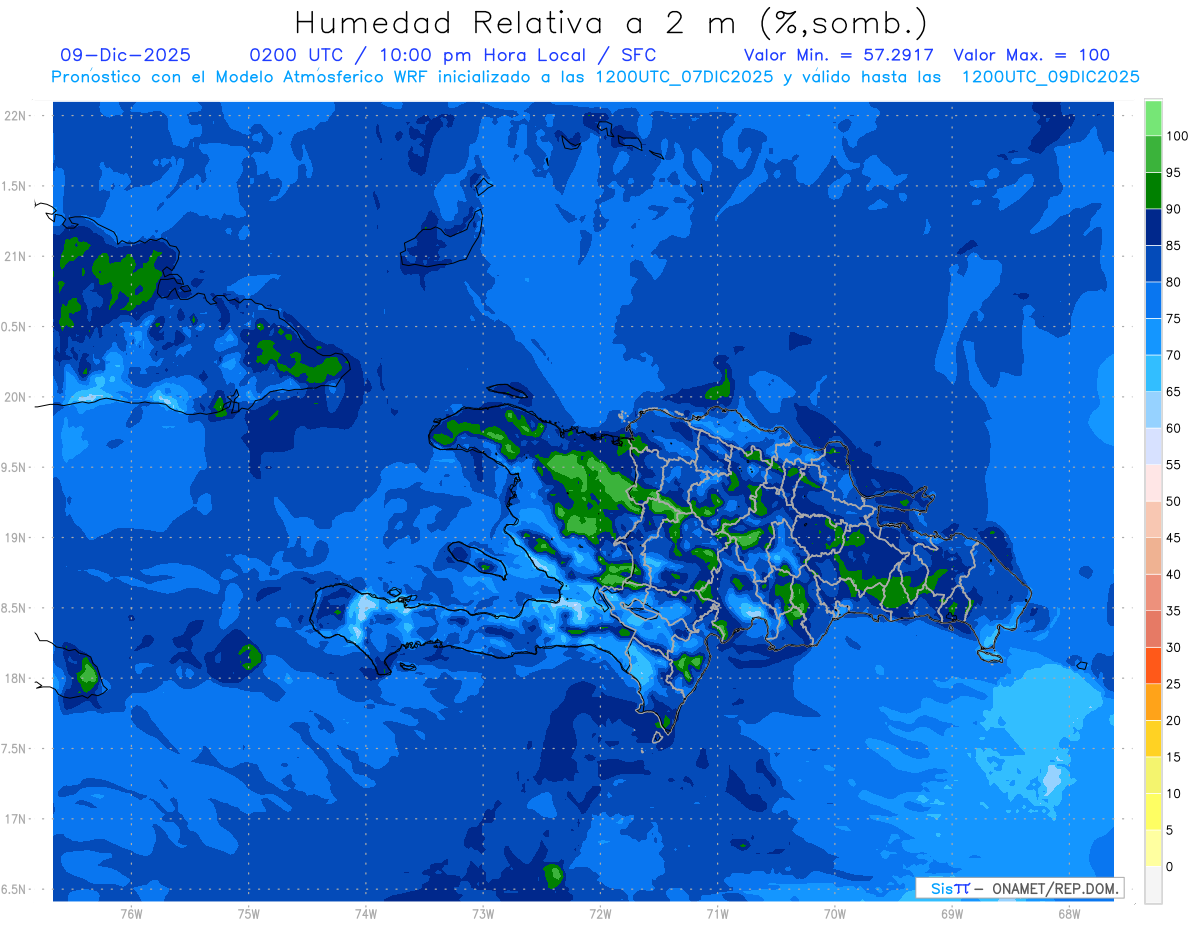Click the '20N' latitude axis label
Screen dimensions: 1200x927
point(14,397)
